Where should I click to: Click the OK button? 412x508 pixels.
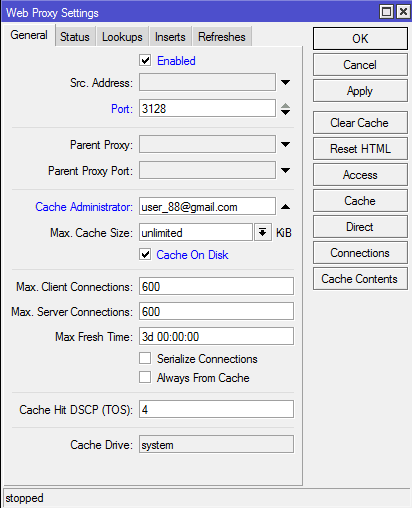360,39
